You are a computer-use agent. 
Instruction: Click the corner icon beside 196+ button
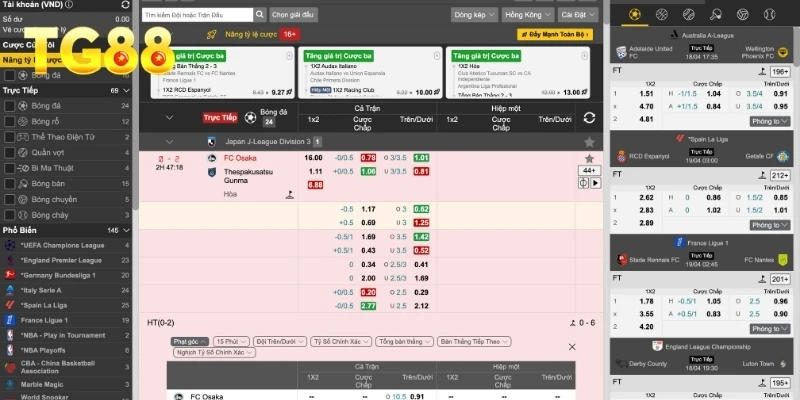(x=762, y=72)
